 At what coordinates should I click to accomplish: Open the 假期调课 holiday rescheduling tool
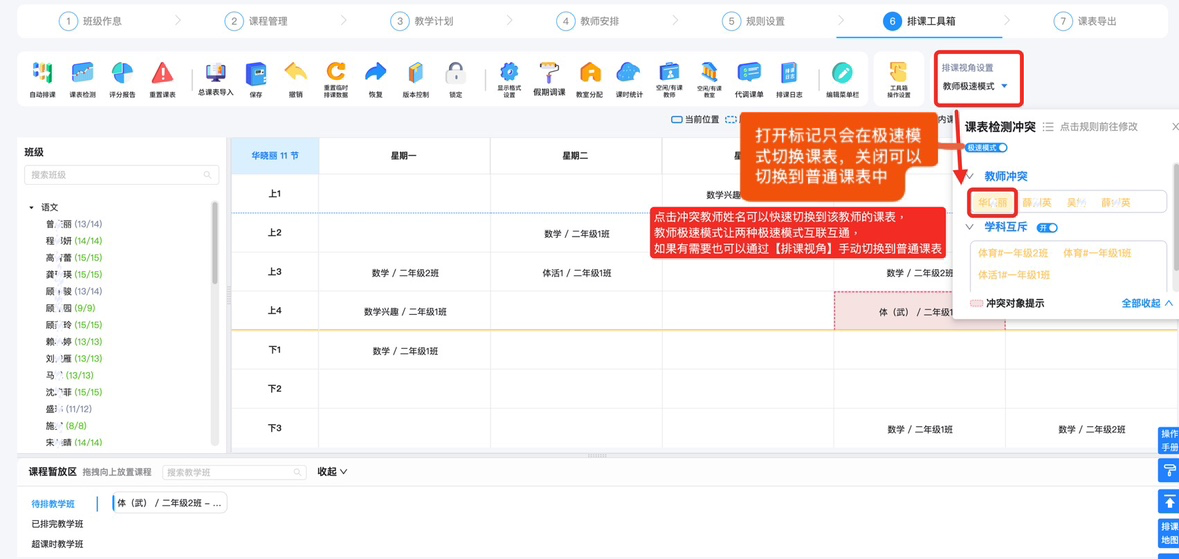[549, 79]
